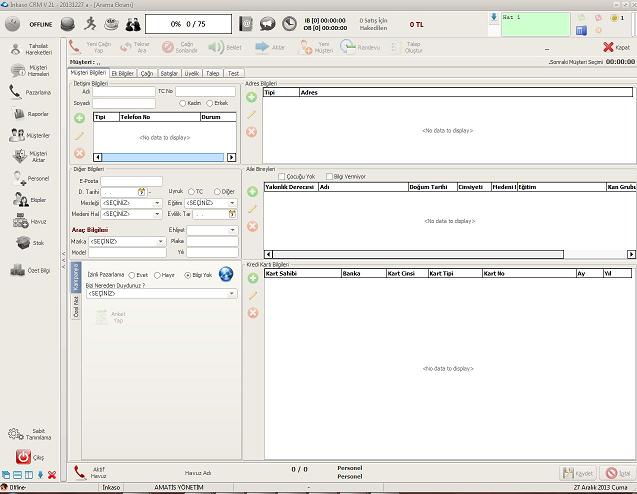Check the Çocuğu Yok checkbox
The width and height of the screenshot is (637, 494).
pos(282,177)
